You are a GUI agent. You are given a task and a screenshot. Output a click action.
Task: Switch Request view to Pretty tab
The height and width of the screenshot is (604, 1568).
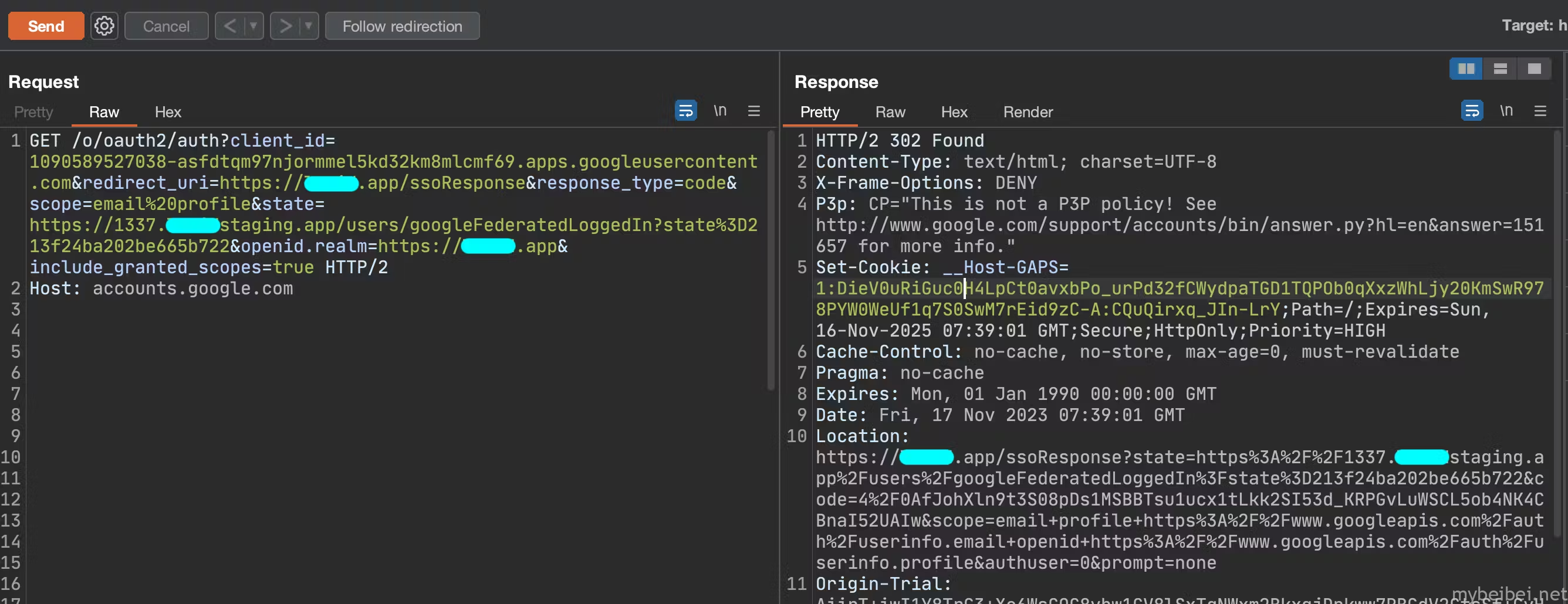click(33, 112)
